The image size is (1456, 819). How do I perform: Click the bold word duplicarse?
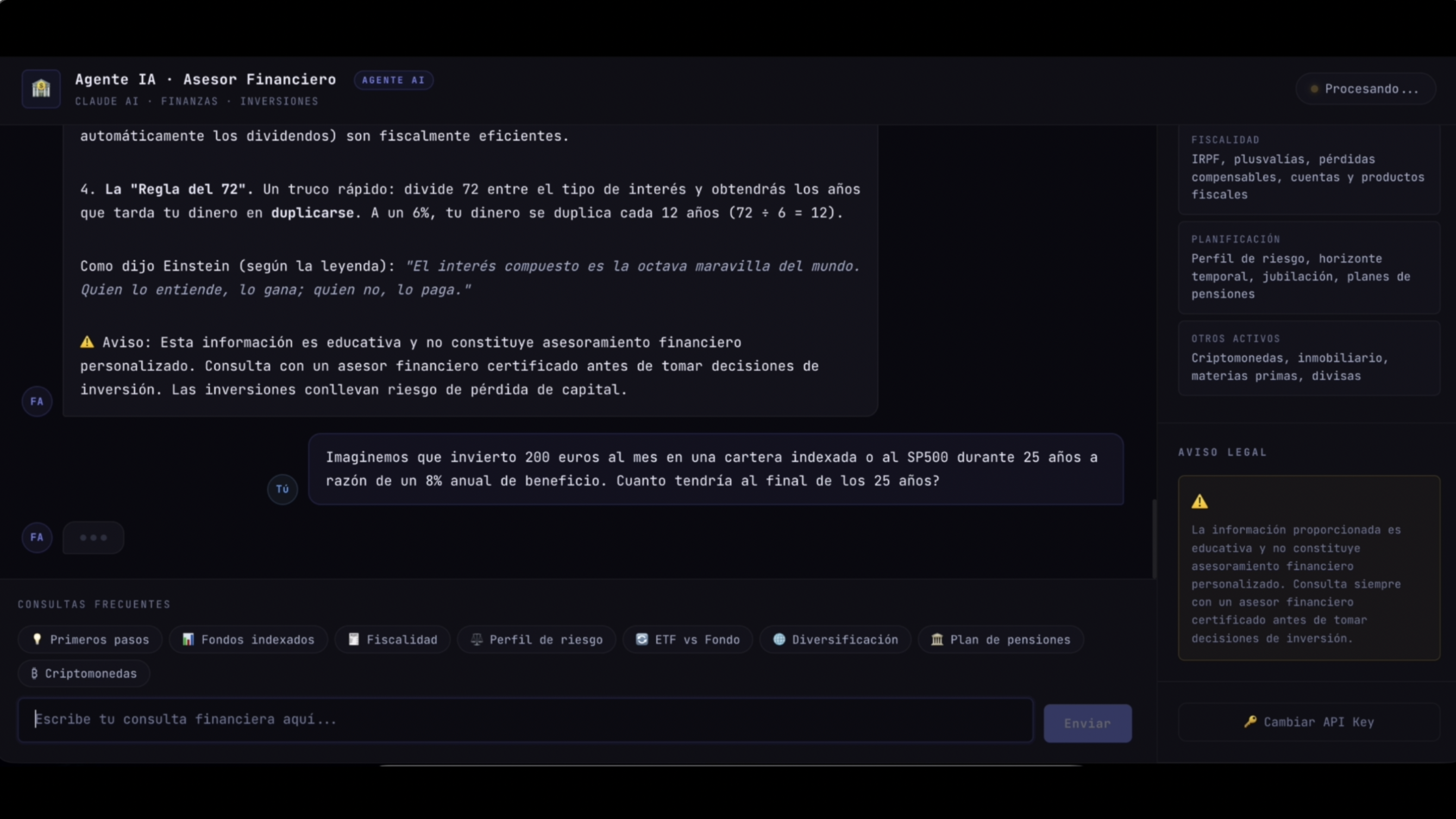tap(312, 213)
